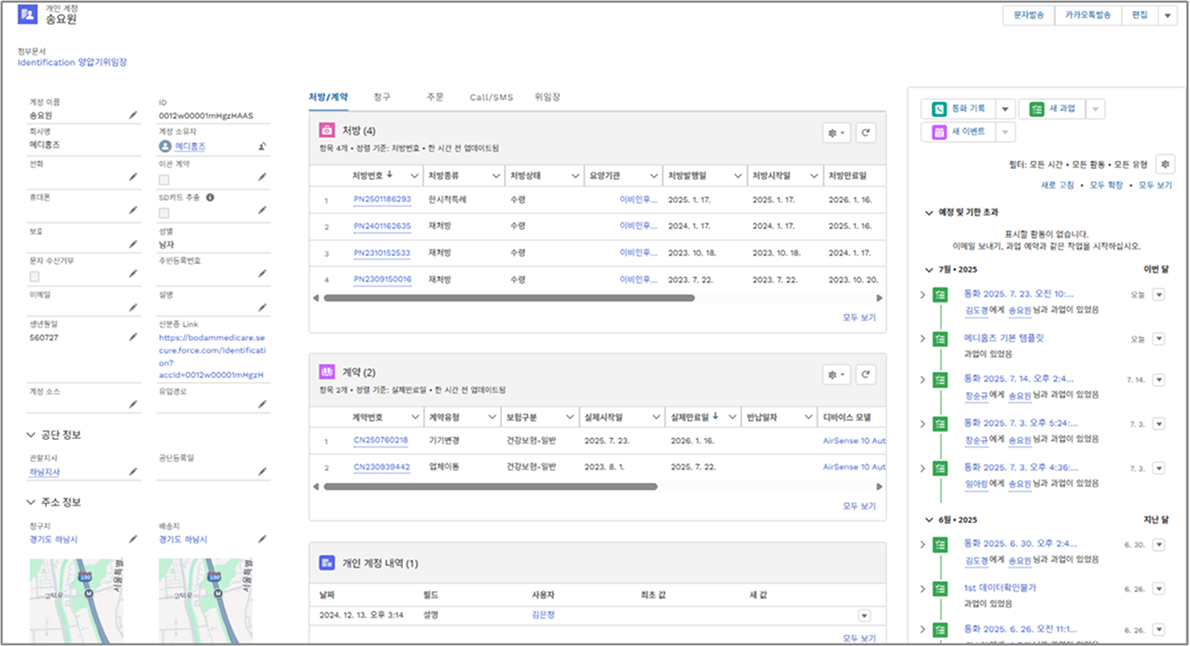
Task: Toggle the SD카드 추출 checkbox
Action: (165, 213)
